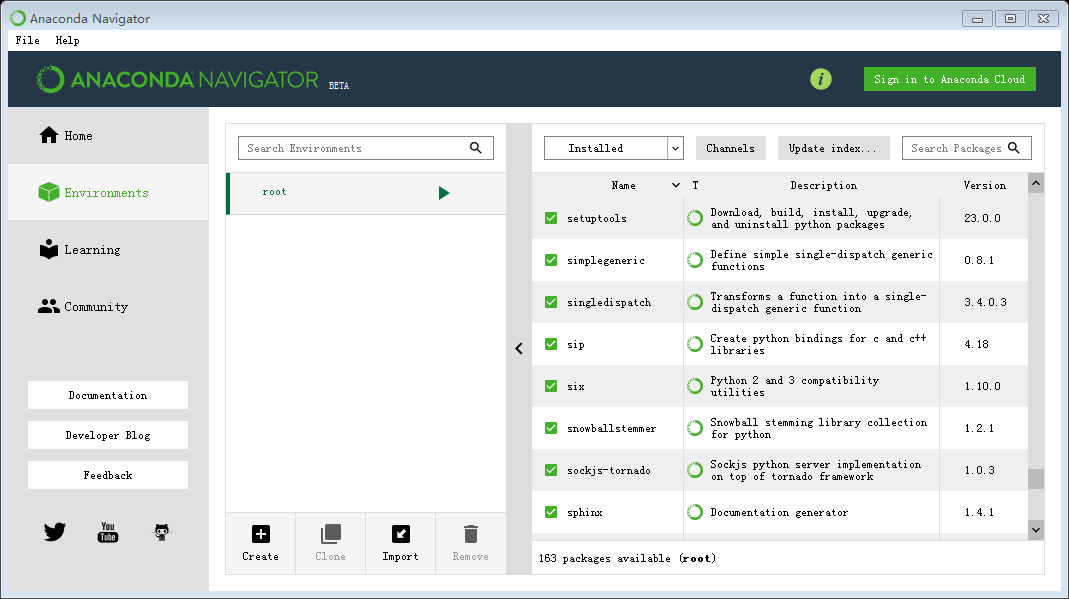Create a new environment
The height and width of the screenshot is (599, 1069).
[260, 543]
